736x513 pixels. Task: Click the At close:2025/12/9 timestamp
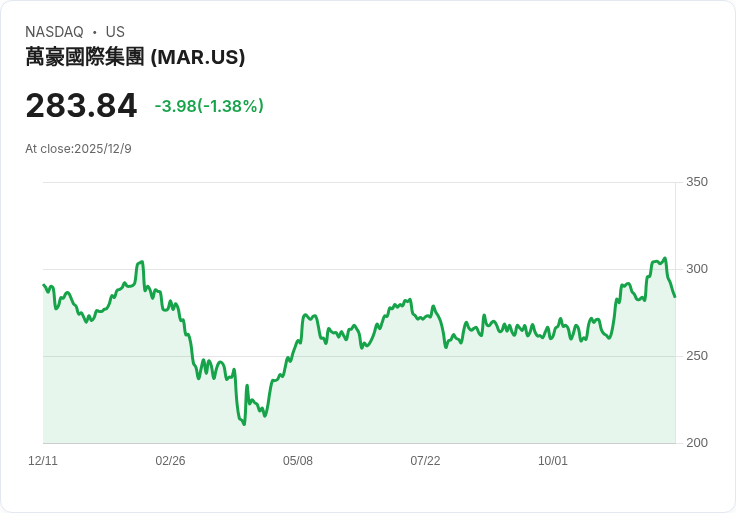click(78, 149)
